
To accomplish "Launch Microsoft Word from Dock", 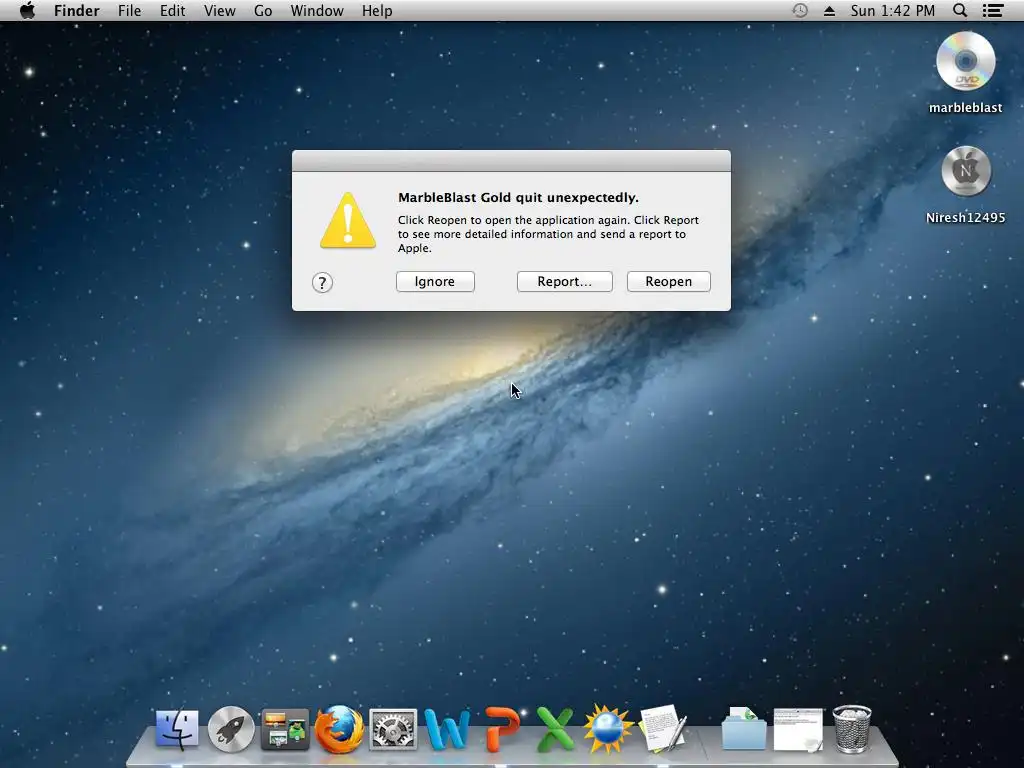I will [x=447, y=729].
